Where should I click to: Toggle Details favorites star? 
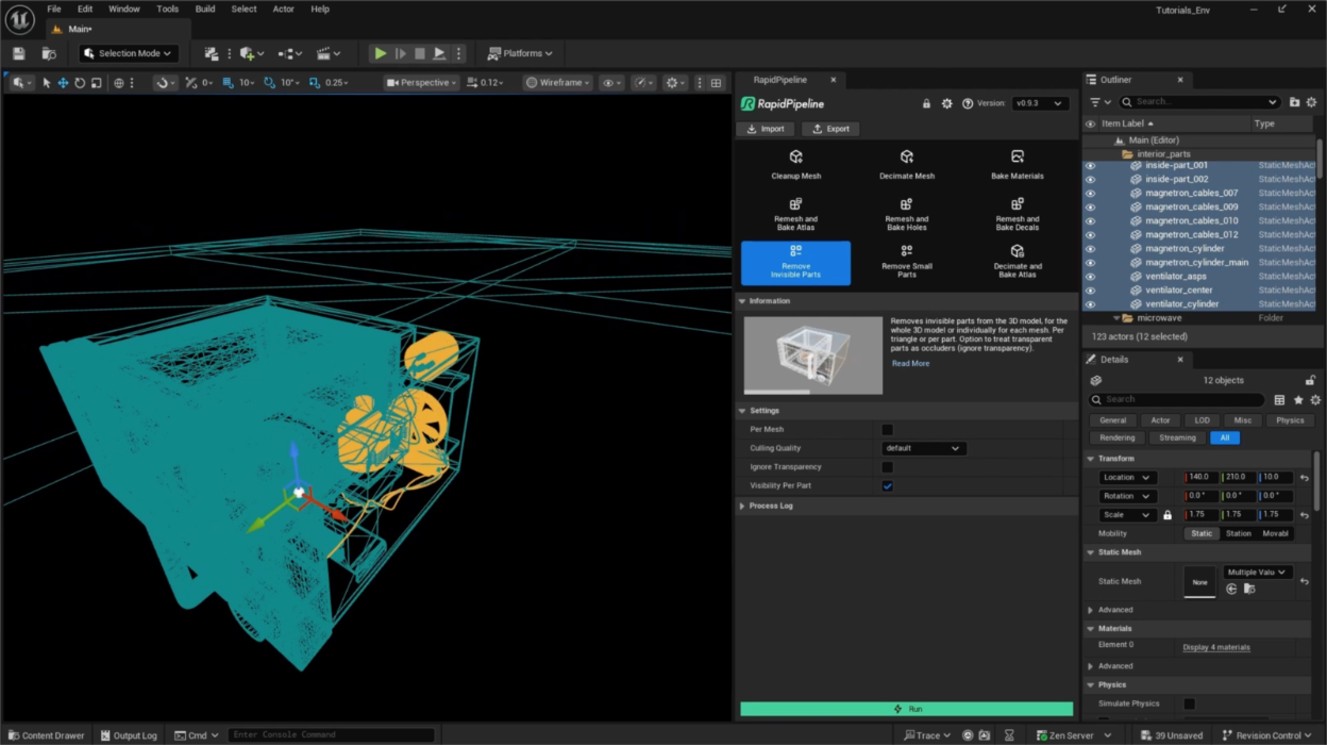tap(1298, 400)
